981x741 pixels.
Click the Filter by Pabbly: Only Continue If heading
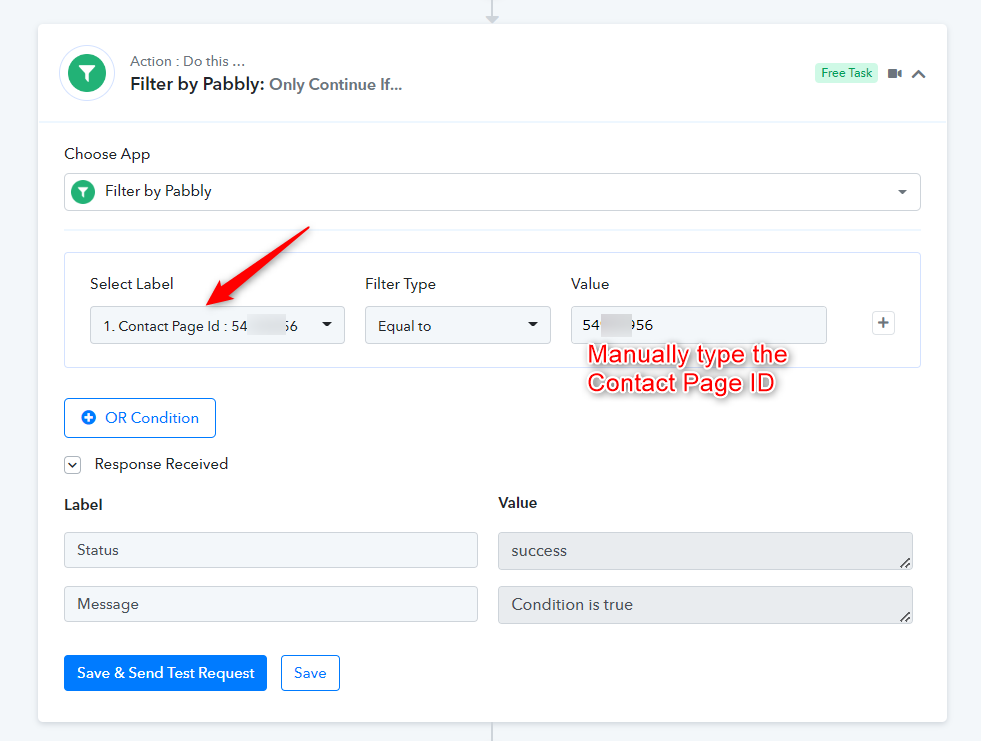click(266, 84)
